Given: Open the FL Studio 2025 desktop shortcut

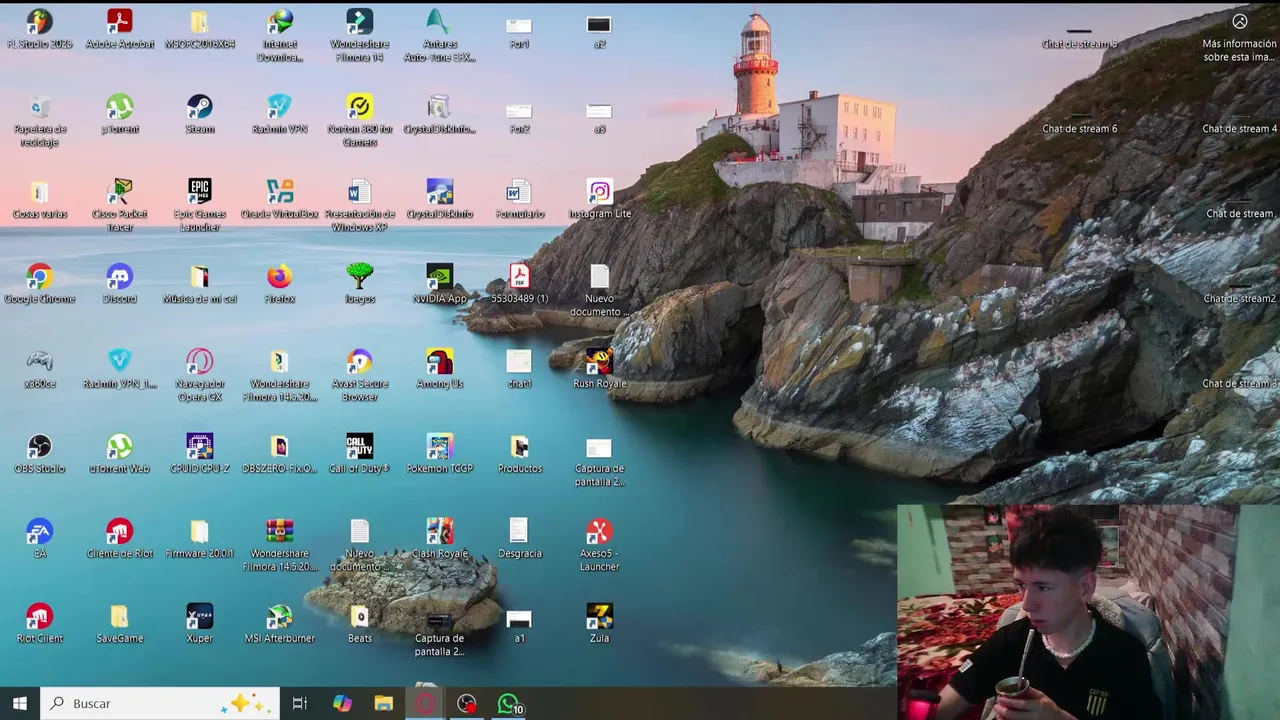Looking at the screenshot, I should click(40, 29).
